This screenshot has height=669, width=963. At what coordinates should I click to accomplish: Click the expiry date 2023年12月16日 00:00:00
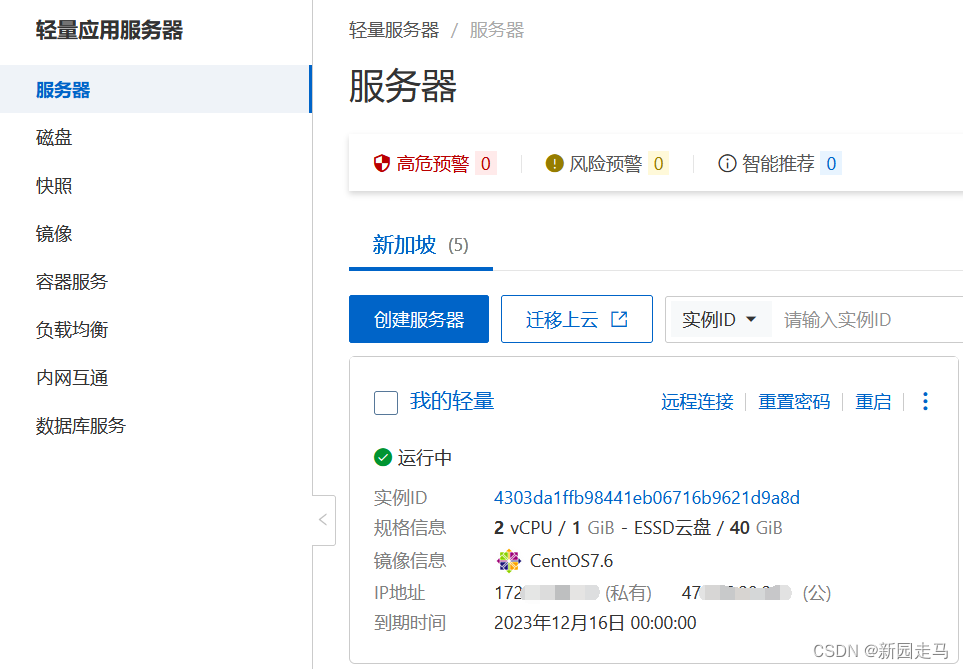[x=595, y=623]
